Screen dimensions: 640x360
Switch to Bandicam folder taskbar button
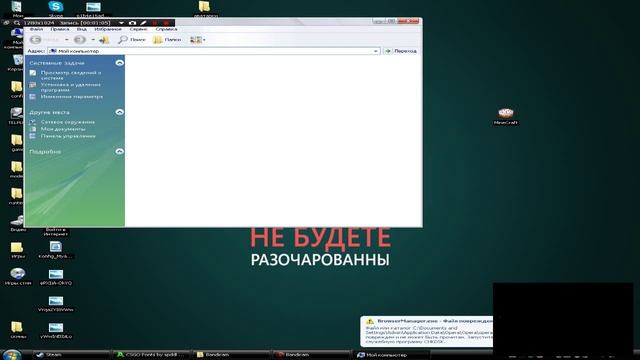[231, 355]
